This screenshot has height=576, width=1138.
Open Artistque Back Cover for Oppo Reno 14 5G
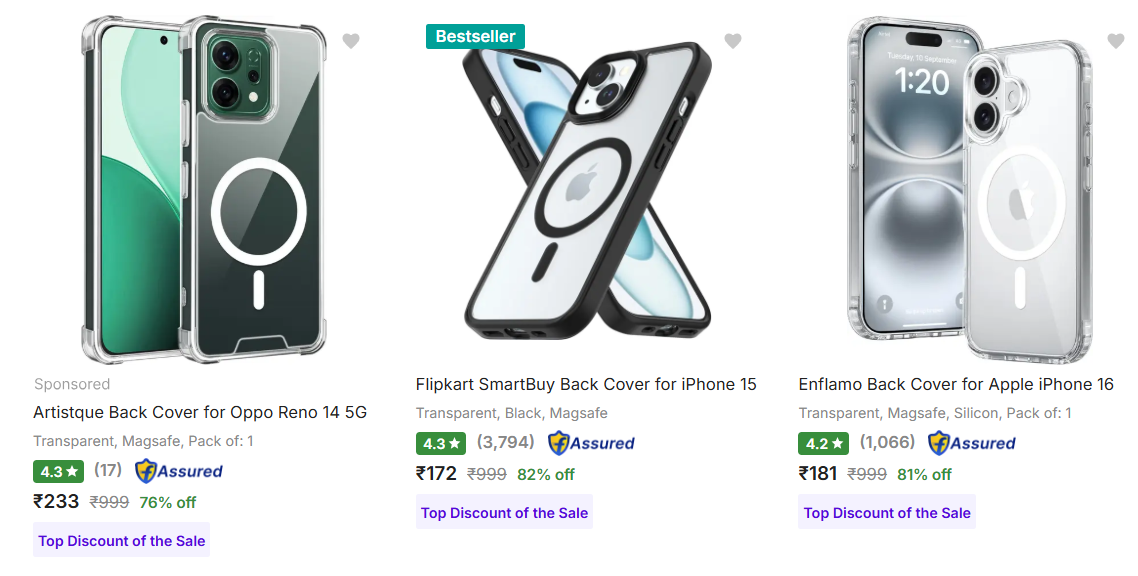coord(200,412)
